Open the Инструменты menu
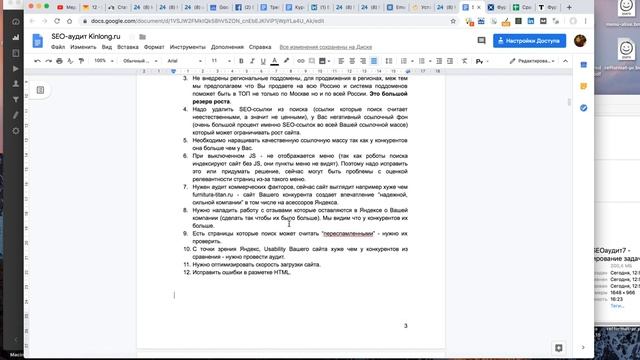 click(188, 47)
